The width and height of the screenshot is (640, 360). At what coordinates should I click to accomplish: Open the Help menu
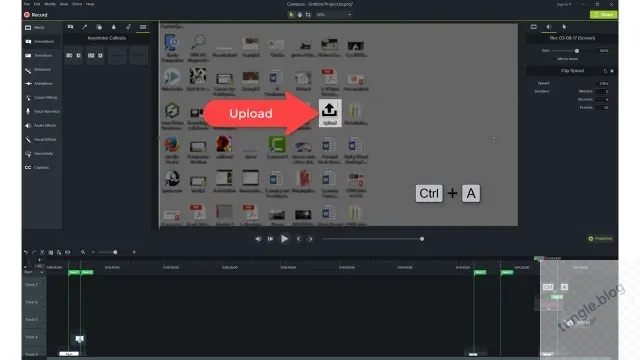click(x=90, y=4)
